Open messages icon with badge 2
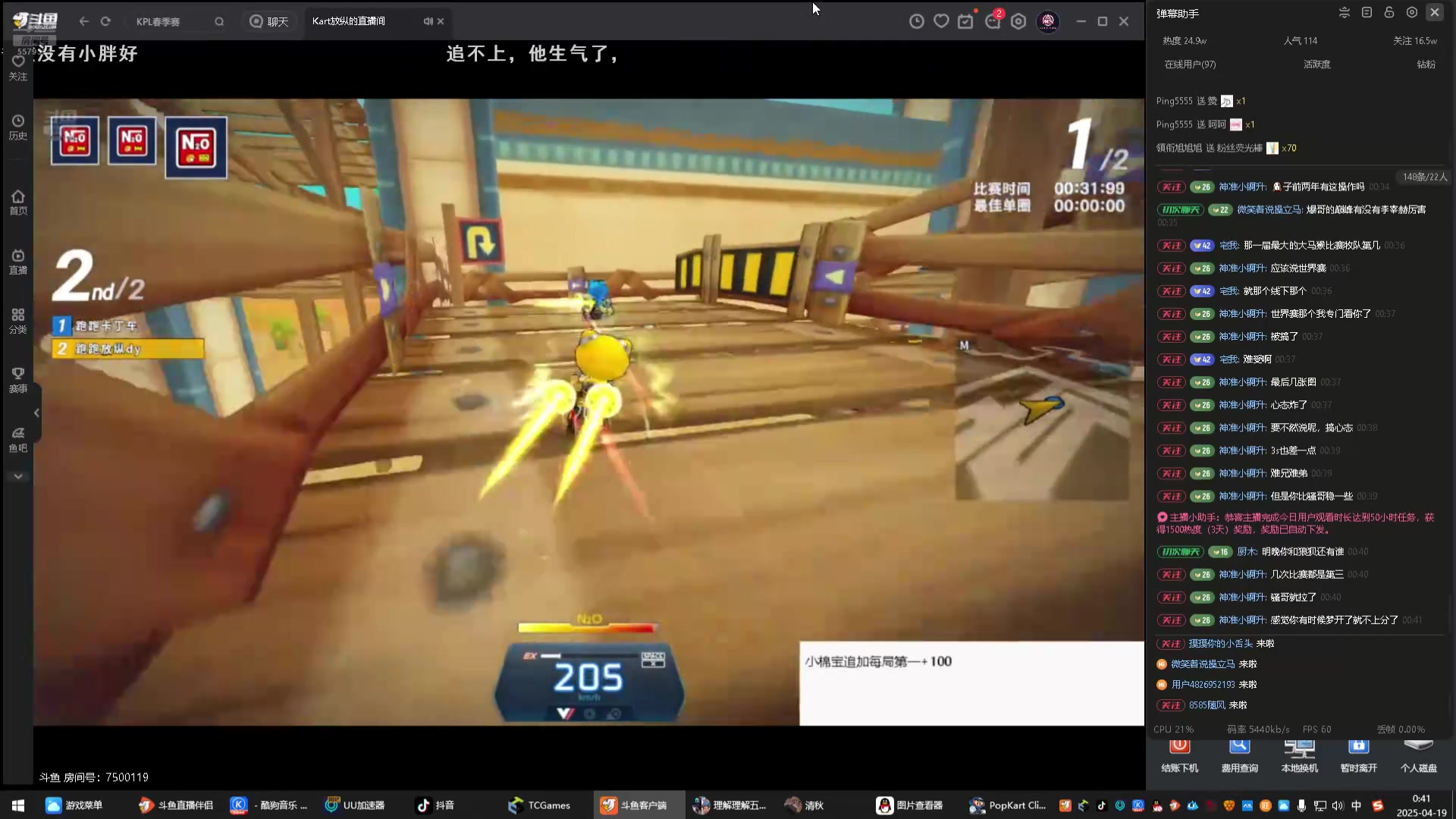This screenshot has width=1456, height=819. pyautogui.click(x=993, y=21)
